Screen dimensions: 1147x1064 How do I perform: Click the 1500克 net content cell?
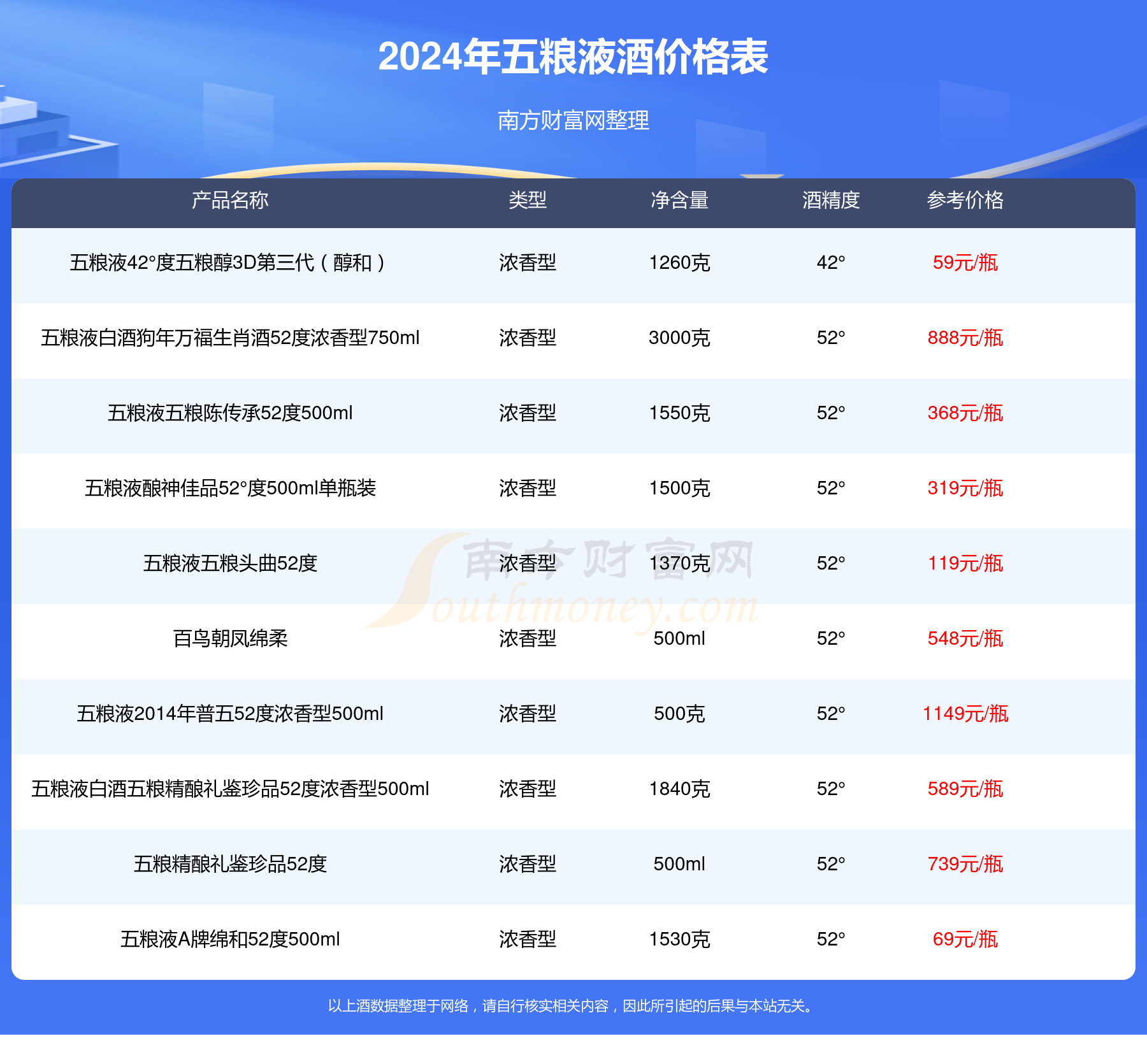[679, 488]
